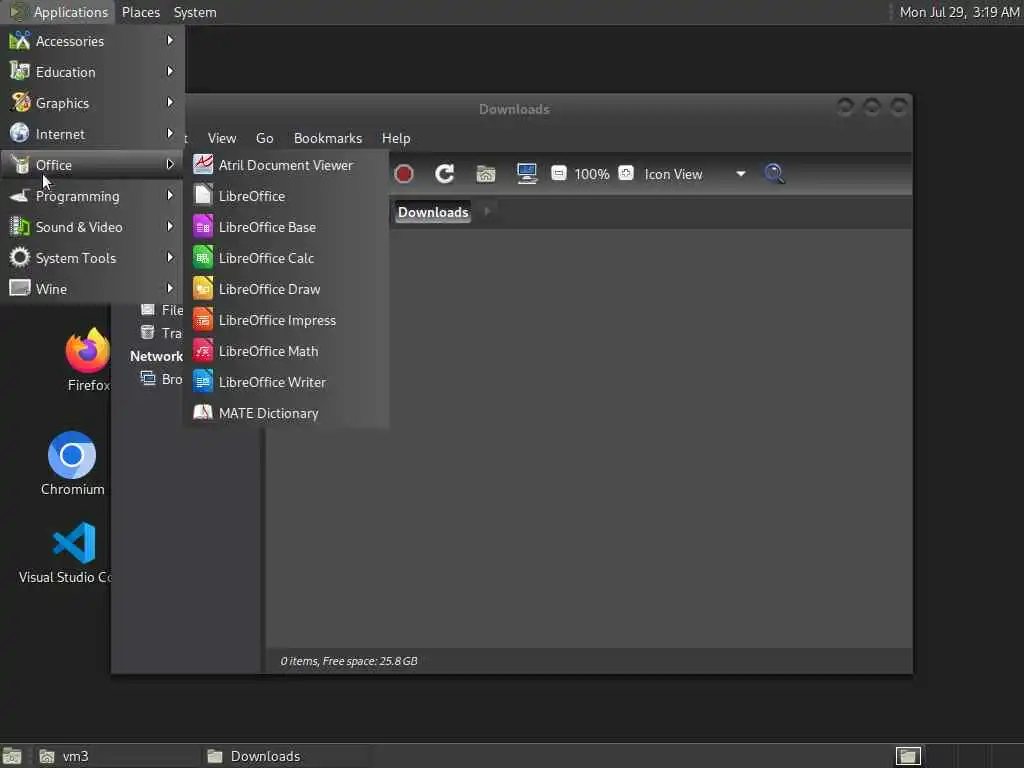Expand the Accessories submenu
Image resolution: width=1024 pixels, height=768 pixels.
click(92, 41)
